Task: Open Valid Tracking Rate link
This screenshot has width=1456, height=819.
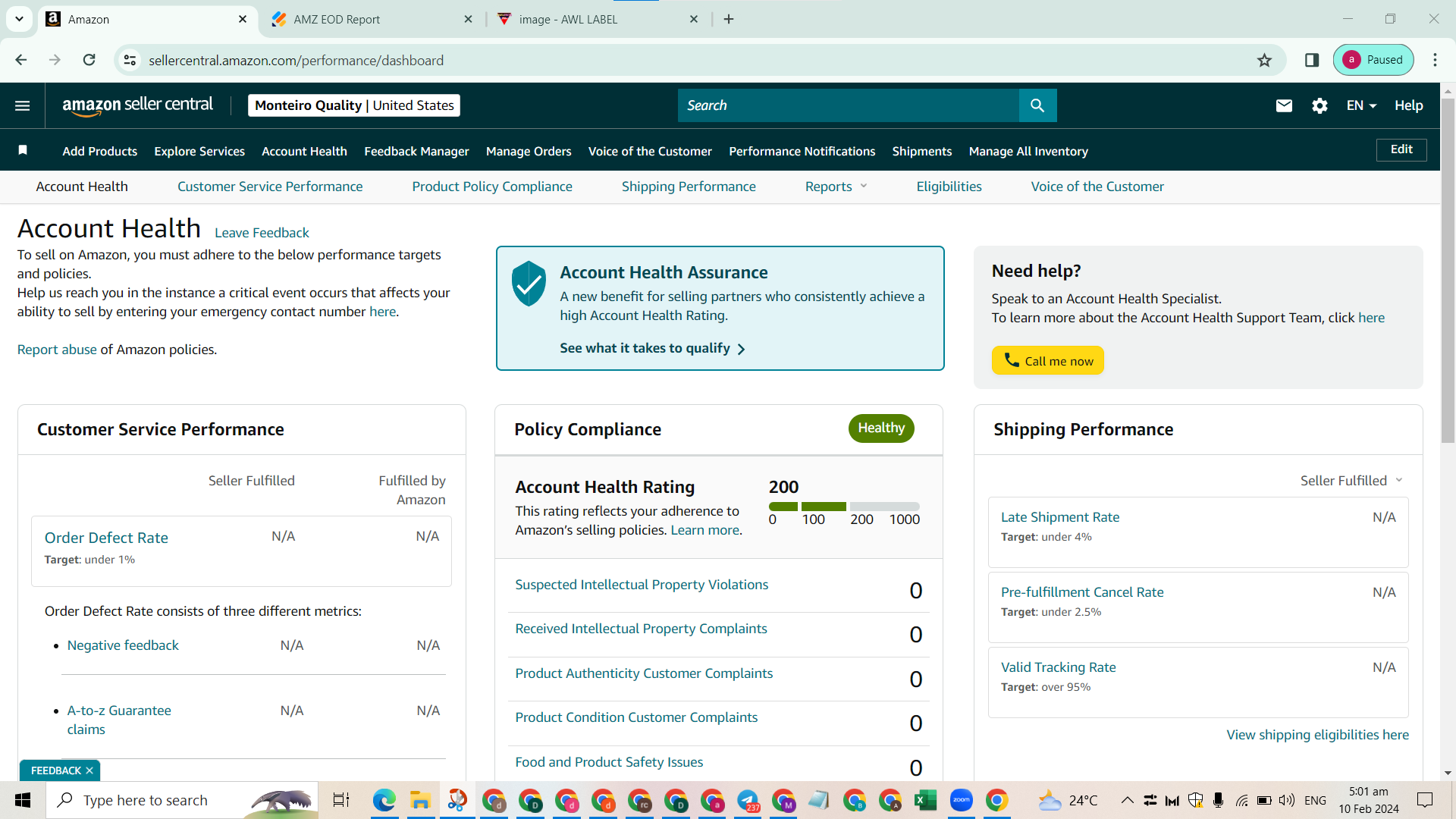Action: point(1059,667)
